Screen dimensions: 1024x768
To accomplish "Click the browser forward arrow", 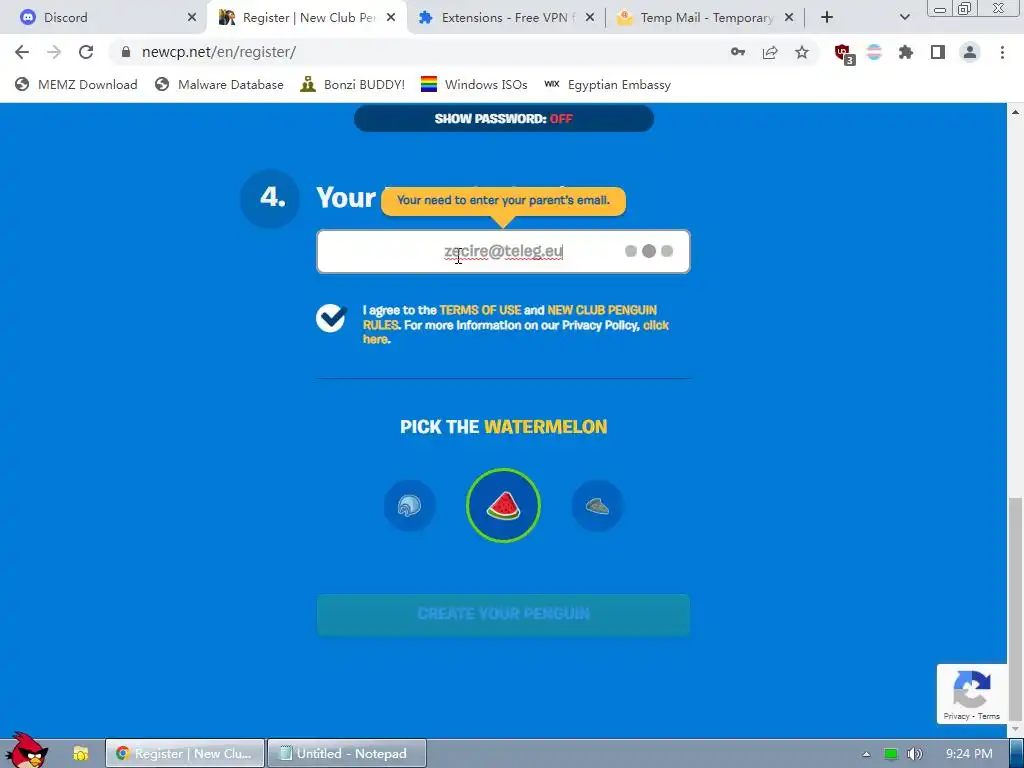I will (54, 52).
